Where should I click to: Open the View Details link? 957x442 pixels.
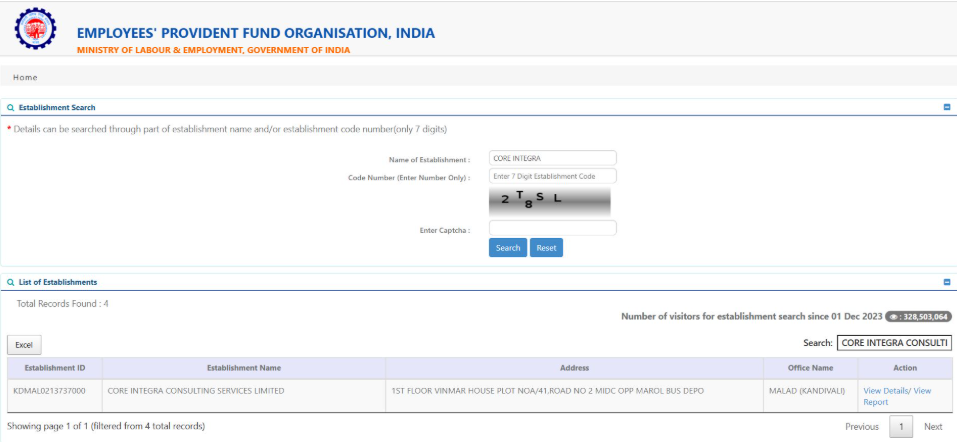point(885,391)
